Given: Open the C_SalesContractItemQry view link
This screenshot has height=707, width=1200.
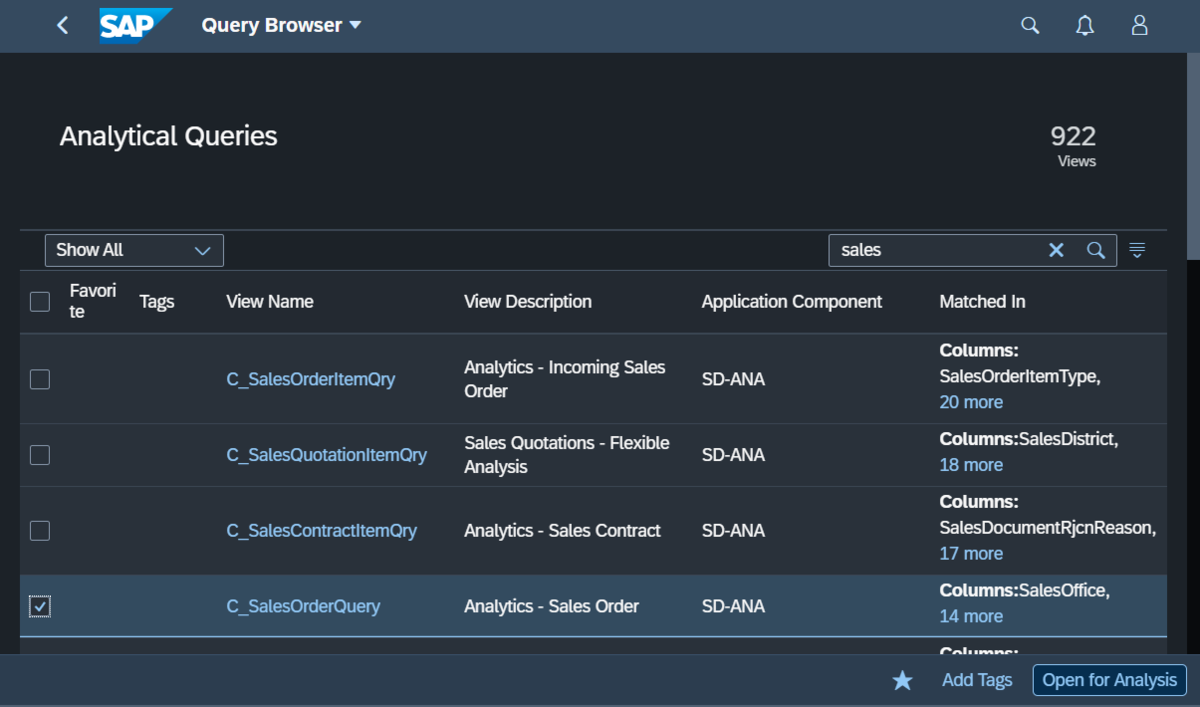Looking at the screenshot, I should pos(322,530).
